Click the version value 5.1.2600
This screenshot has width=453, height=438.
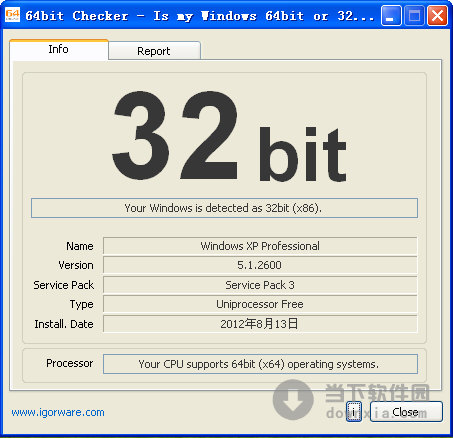click(260, 265)
